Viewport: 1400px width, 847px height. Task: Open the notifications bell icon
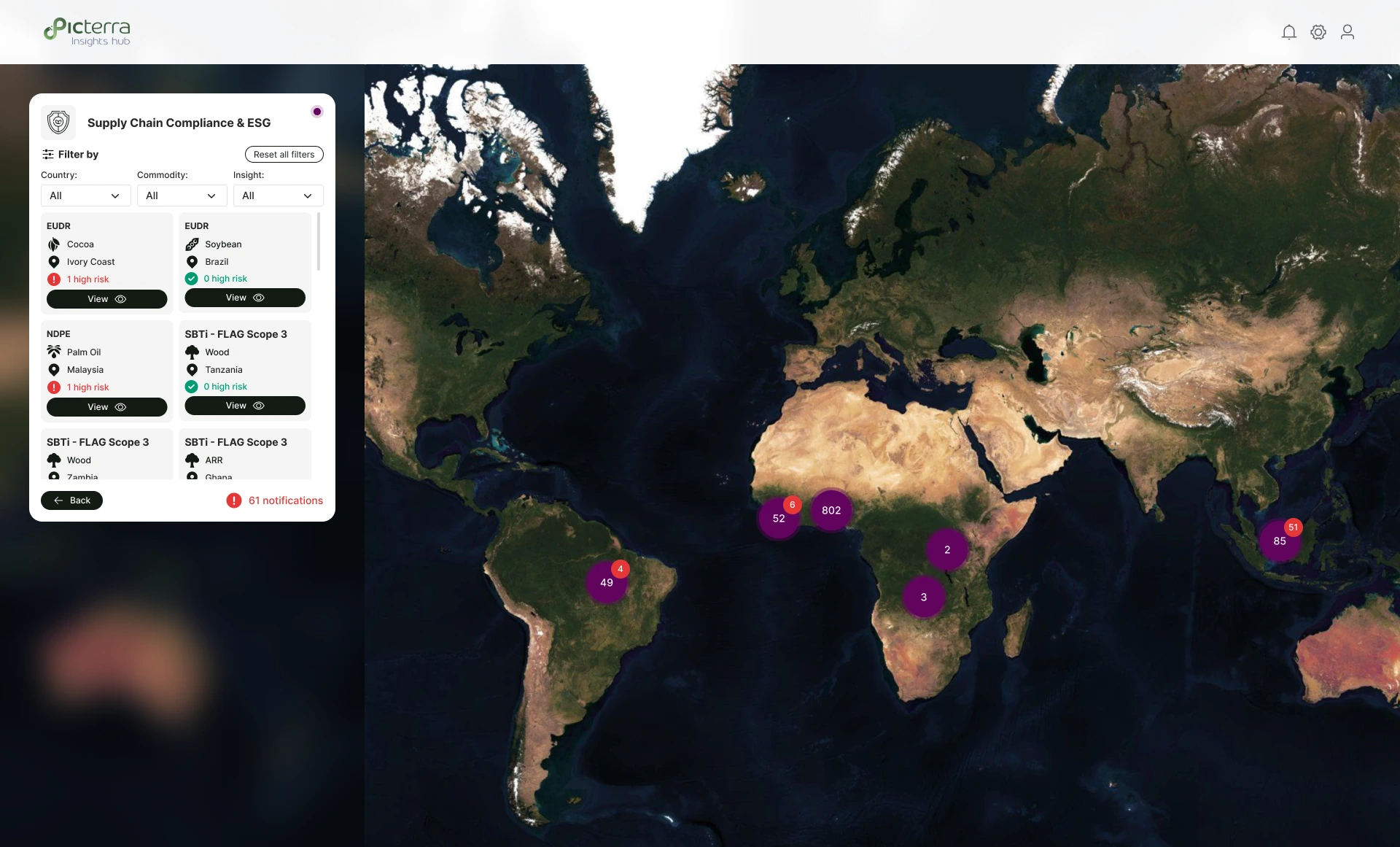(1288, 32)
